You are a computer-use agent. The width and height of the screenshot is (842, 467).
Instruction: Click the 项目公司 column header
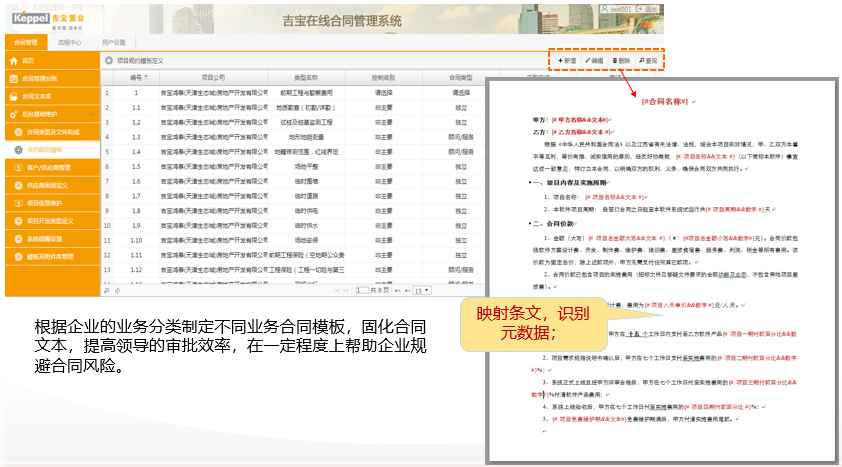(213, 78)
